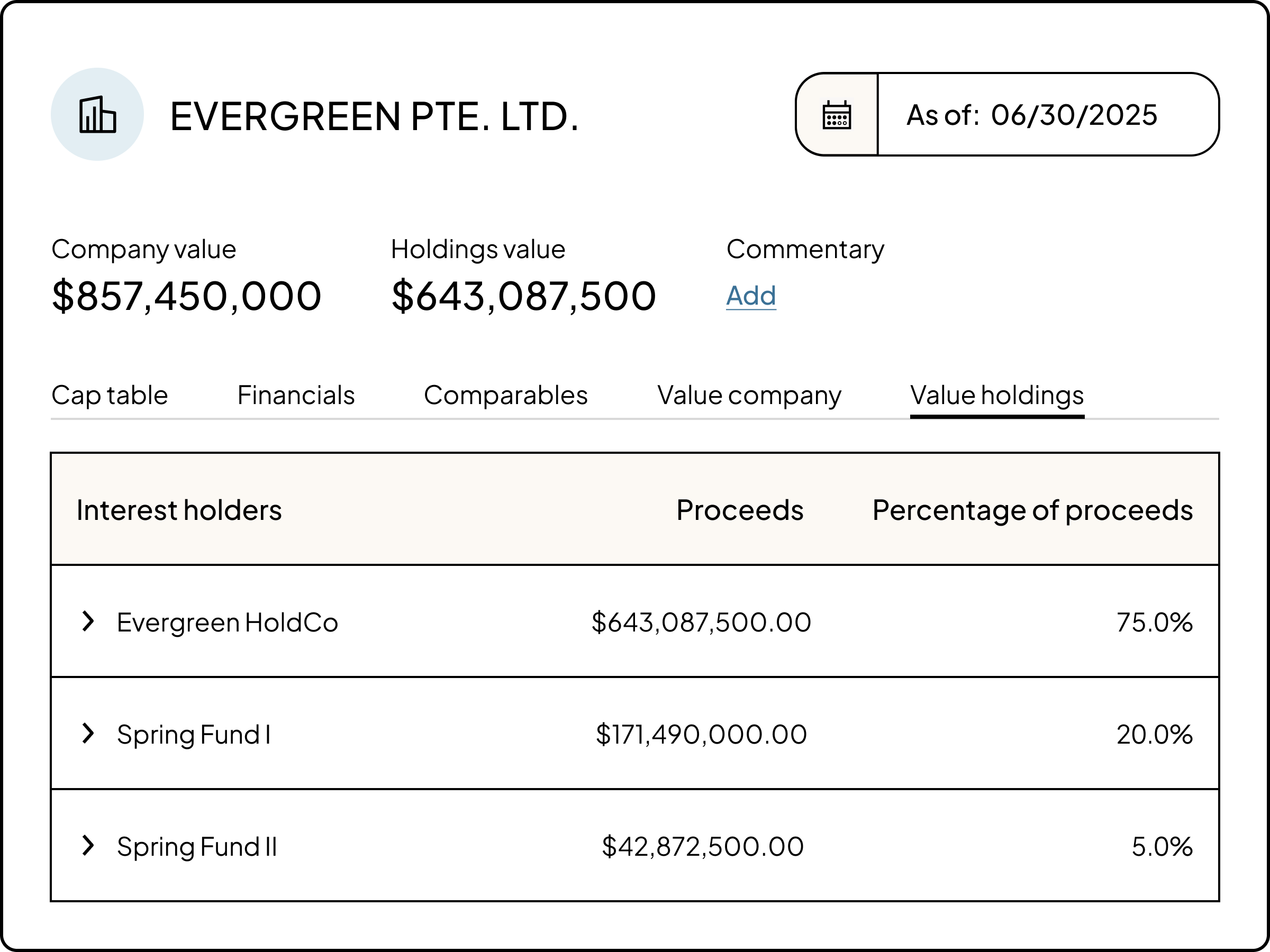1270x952 pixels.
Task: Select the Spring Fund I name
Action: (x=194, y=735)
